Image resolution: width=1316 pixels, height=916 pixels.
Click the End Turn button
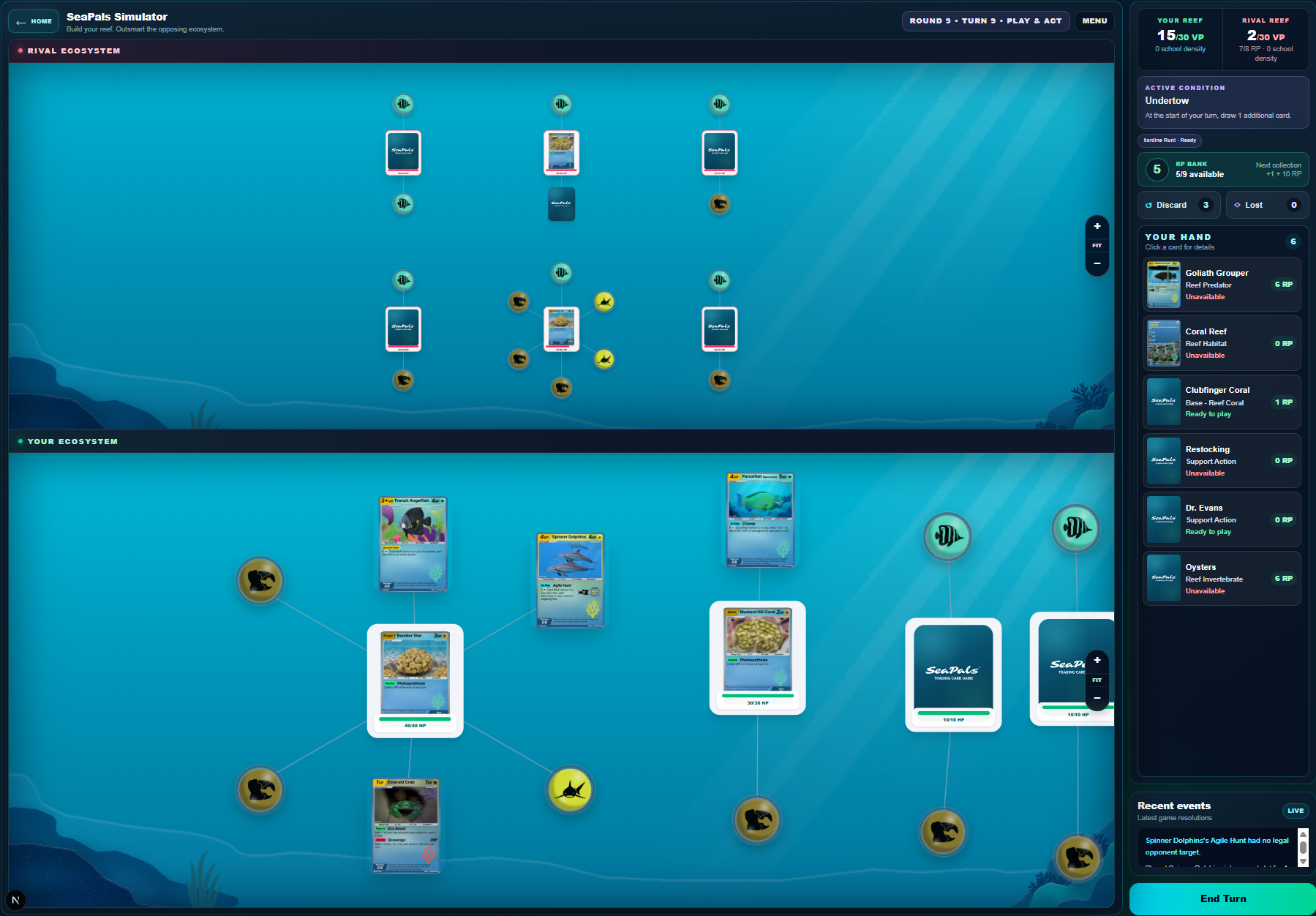(1222, 898)
